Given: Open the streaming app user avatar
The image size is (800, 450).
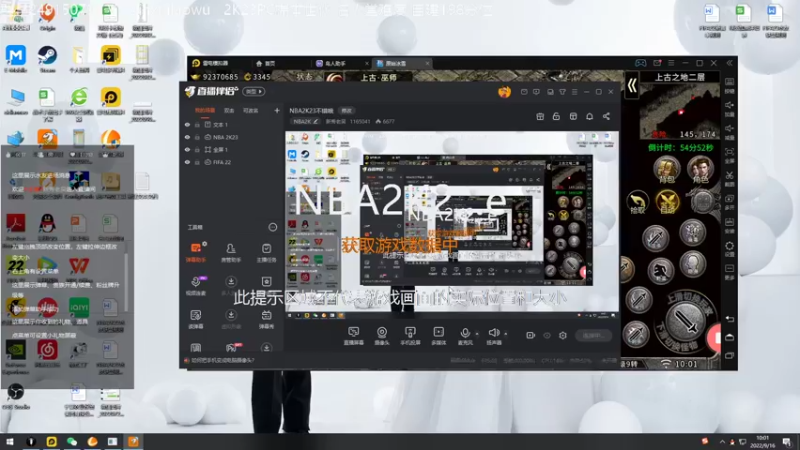Looking at the screenshot, I should [504, 92].
